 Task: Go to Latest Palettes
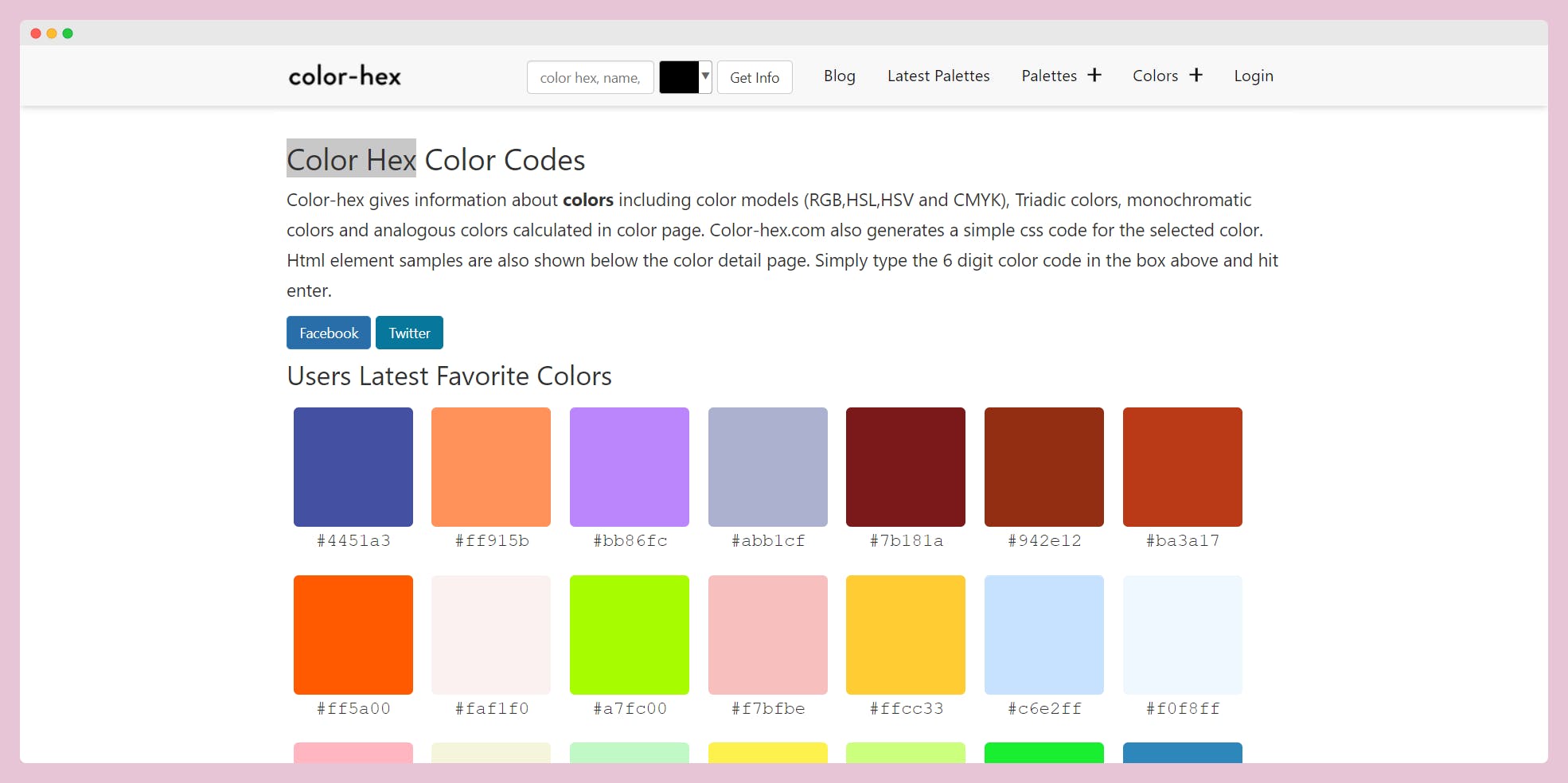coord(938,76)
